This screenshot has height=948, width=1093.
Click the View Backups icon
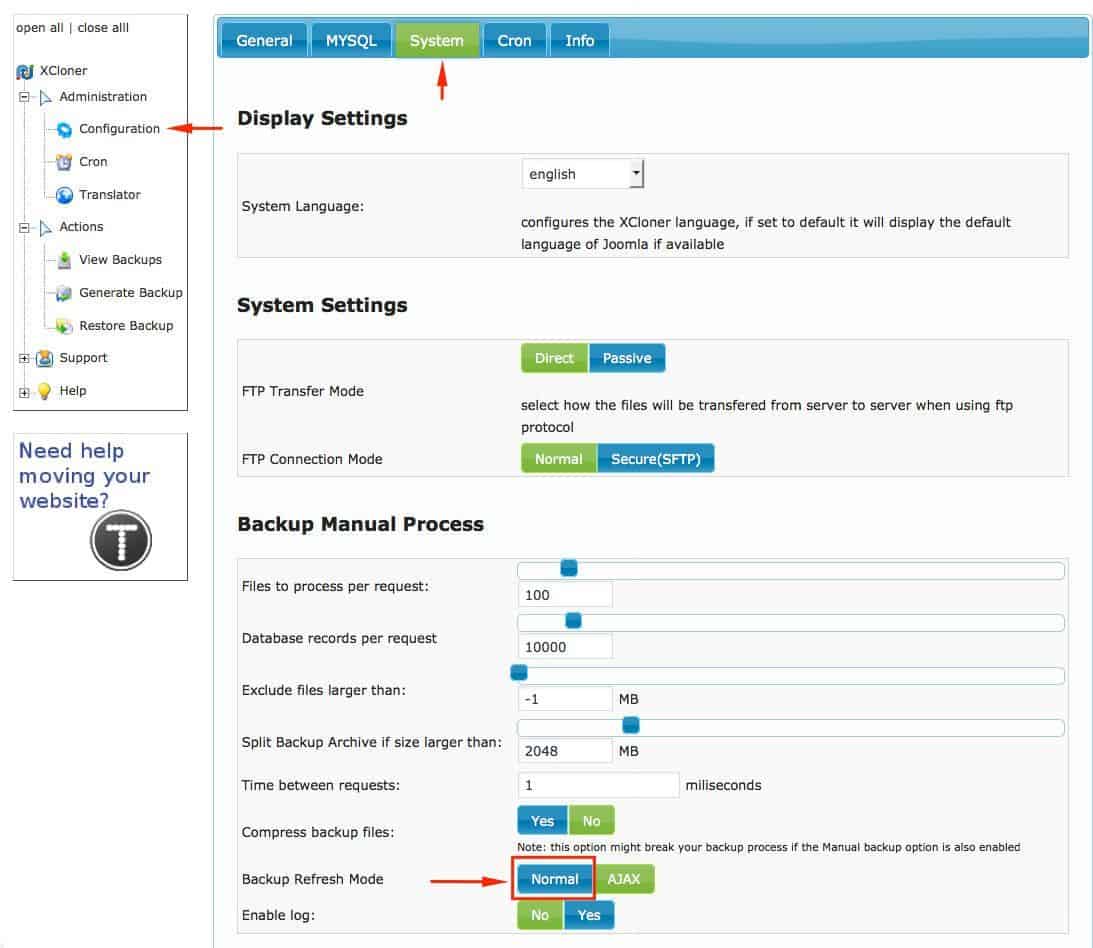click(x=64, y=260)
